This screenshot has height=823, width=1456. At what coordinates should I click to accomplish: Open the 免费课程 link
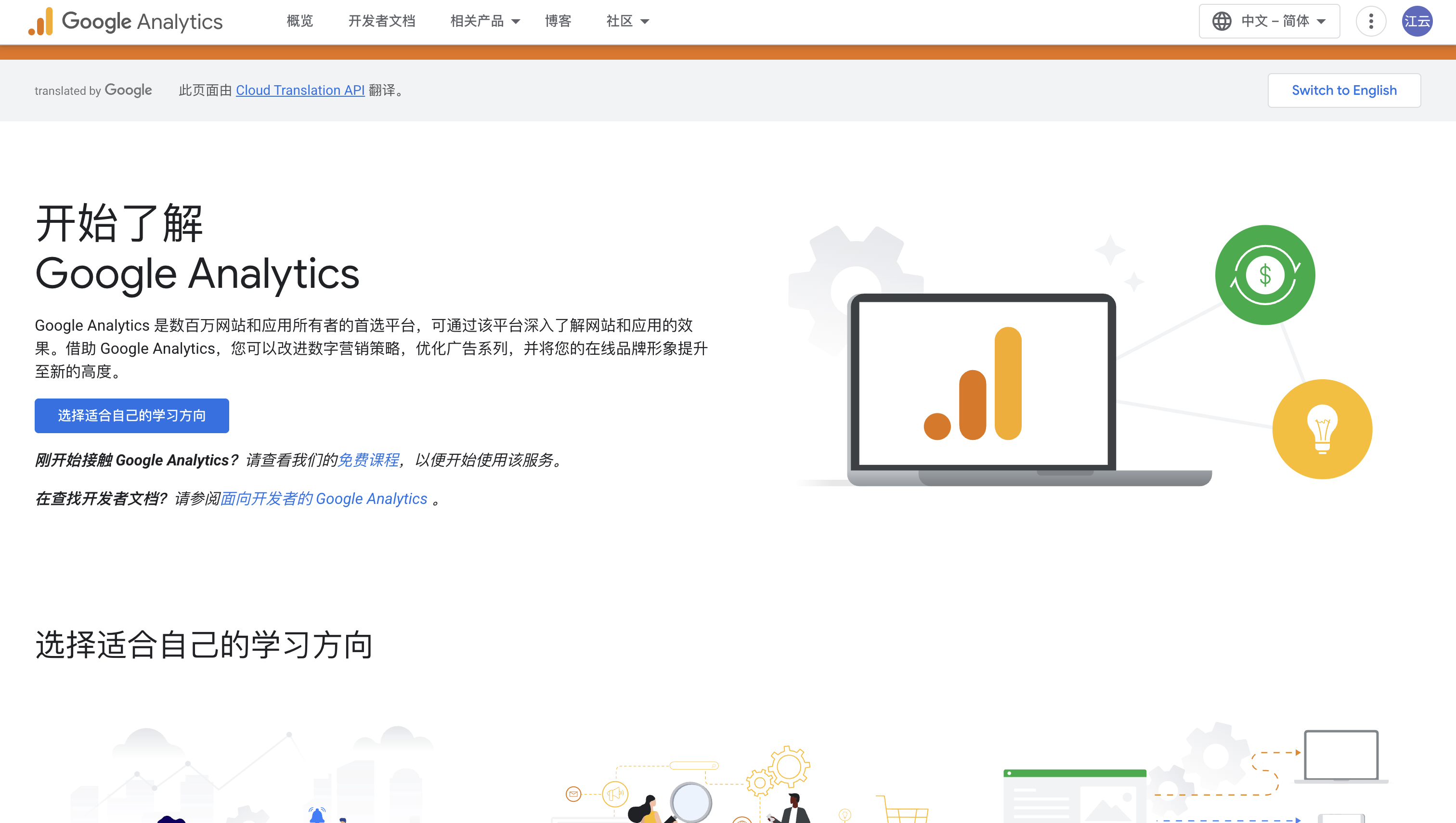(368, 460)
